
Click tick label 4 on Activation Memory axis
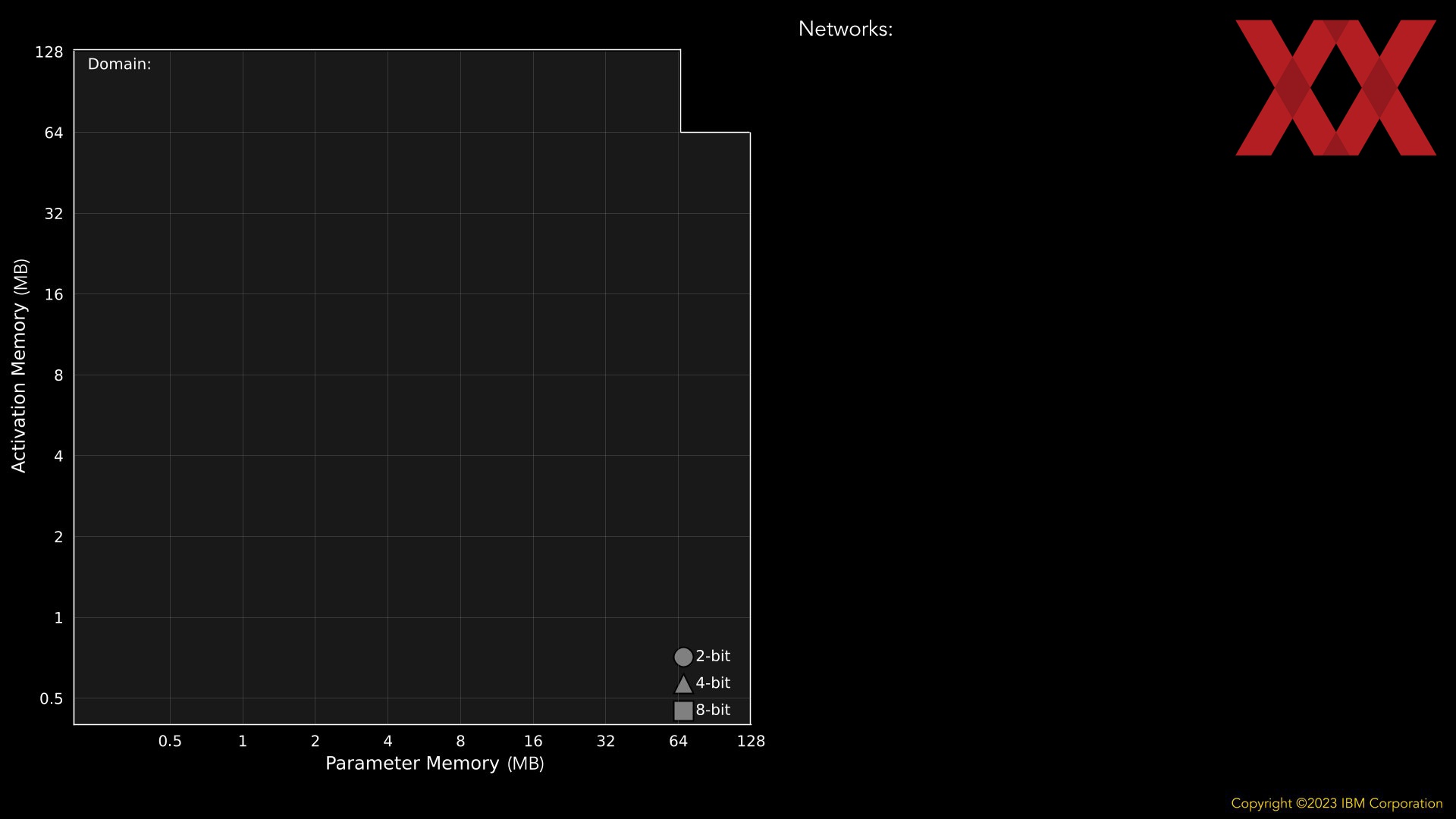(58, 457)
